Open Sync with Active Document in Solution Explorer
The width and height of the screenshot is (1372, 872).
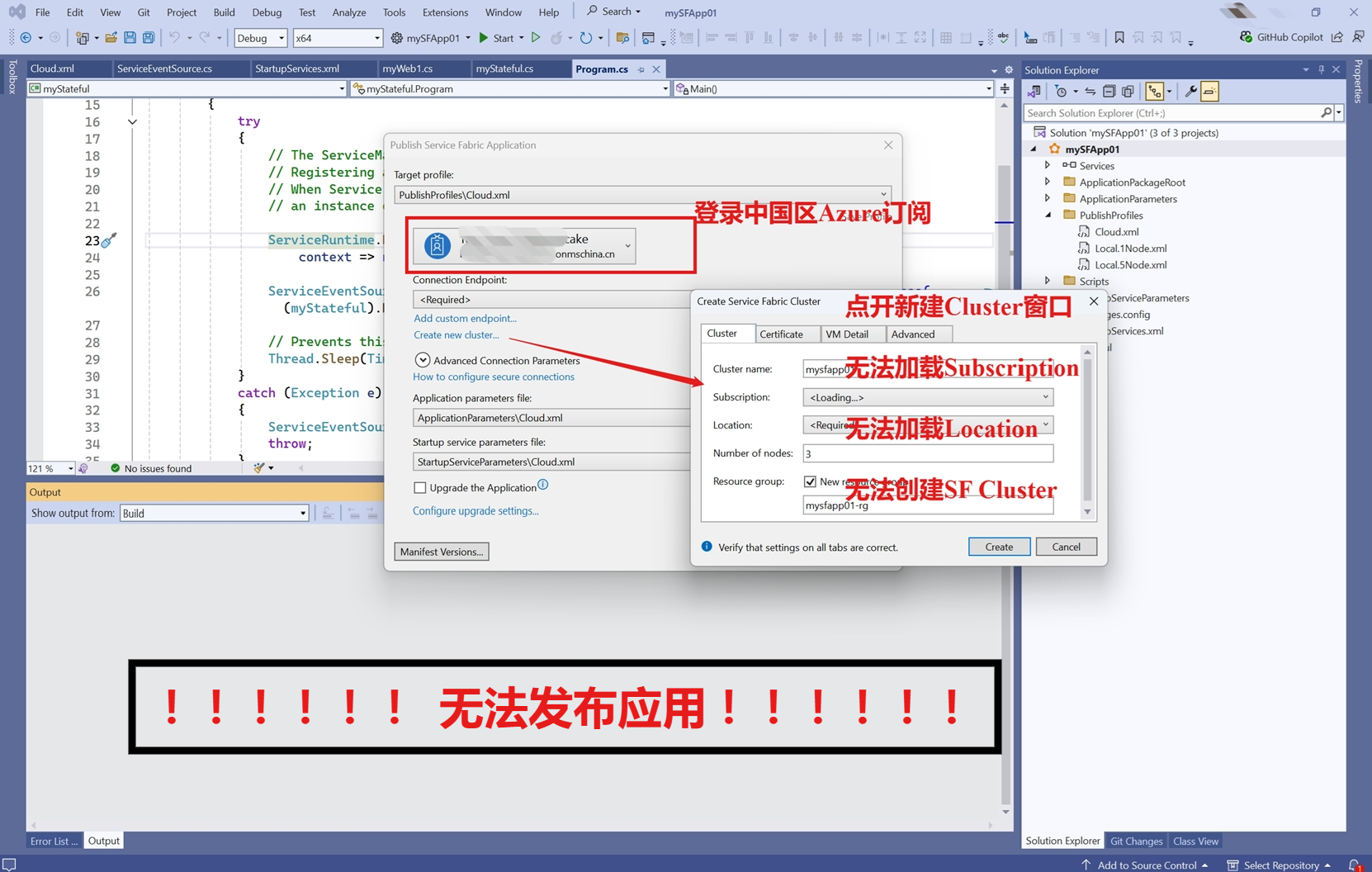[x=1091, y=91]
